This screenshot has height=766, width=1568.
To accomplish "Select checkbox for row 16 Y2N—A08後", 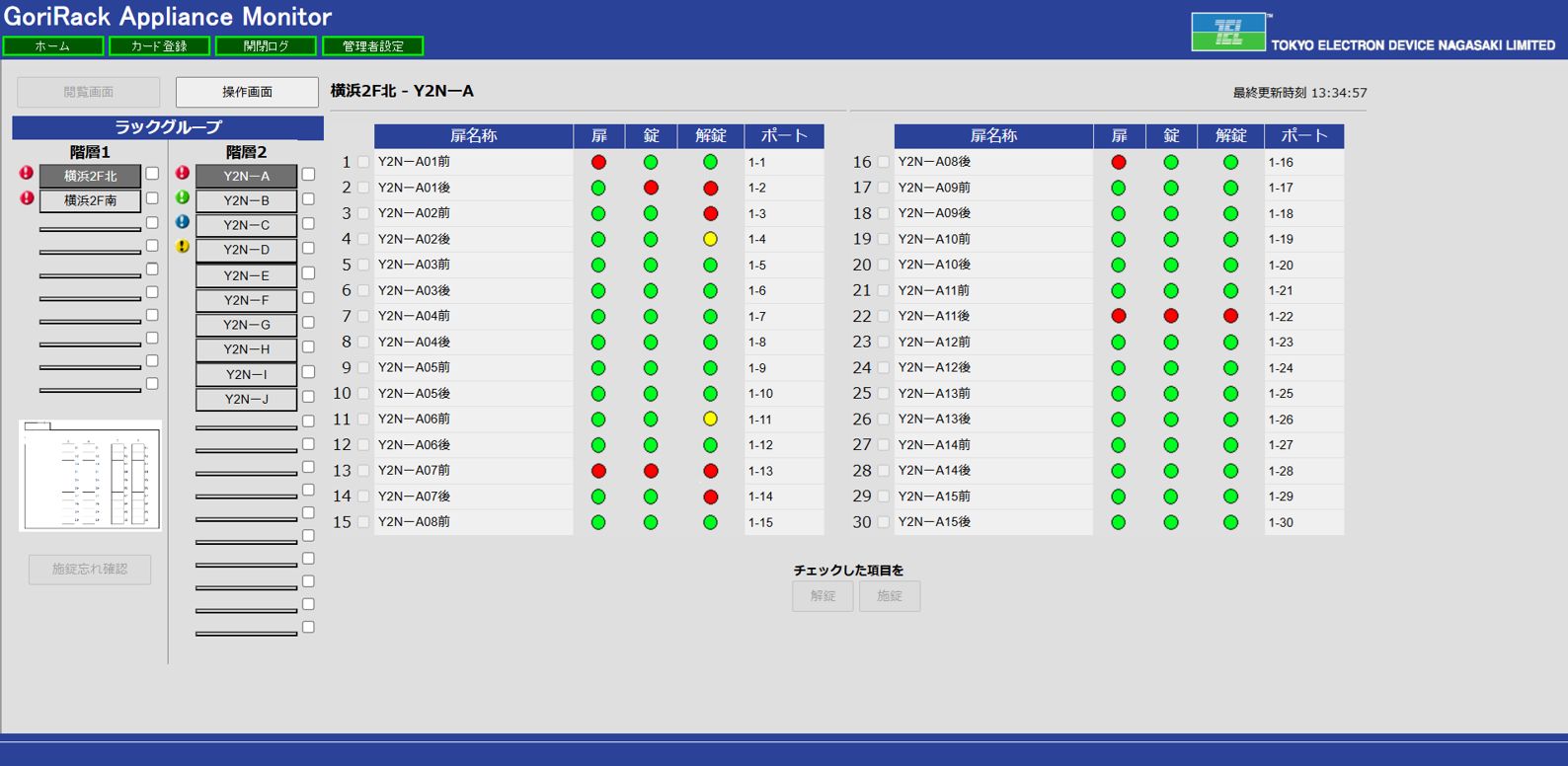I will pos(884,162).
